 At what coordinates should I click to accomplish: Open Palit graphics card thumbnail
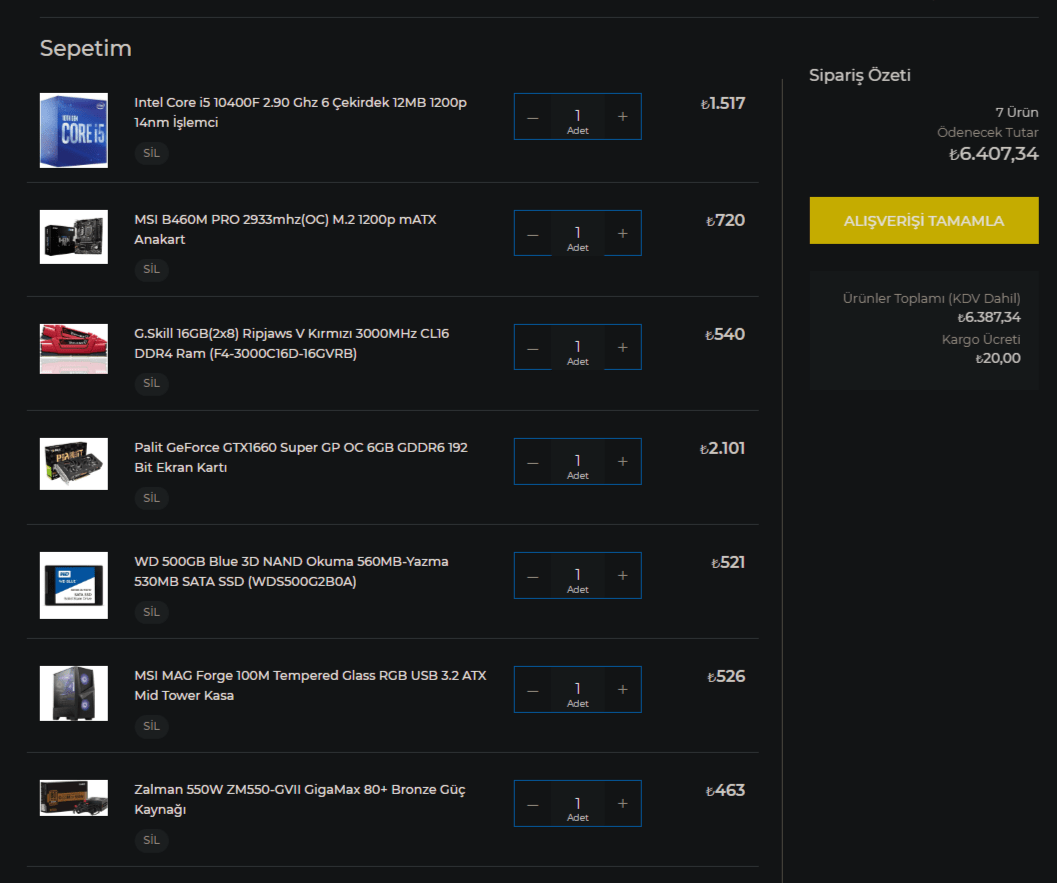[73, 464]
